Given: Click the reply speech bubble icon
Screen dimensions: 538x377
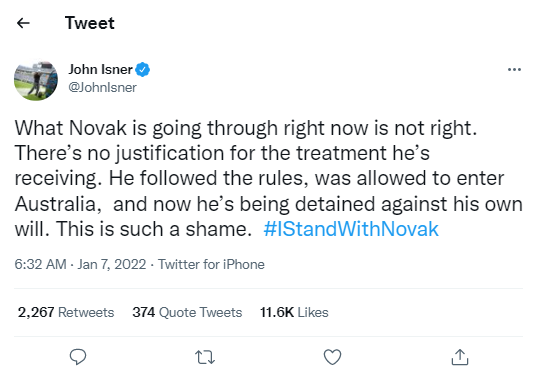Looking at the screenshot, I should [x=78, y=357].
